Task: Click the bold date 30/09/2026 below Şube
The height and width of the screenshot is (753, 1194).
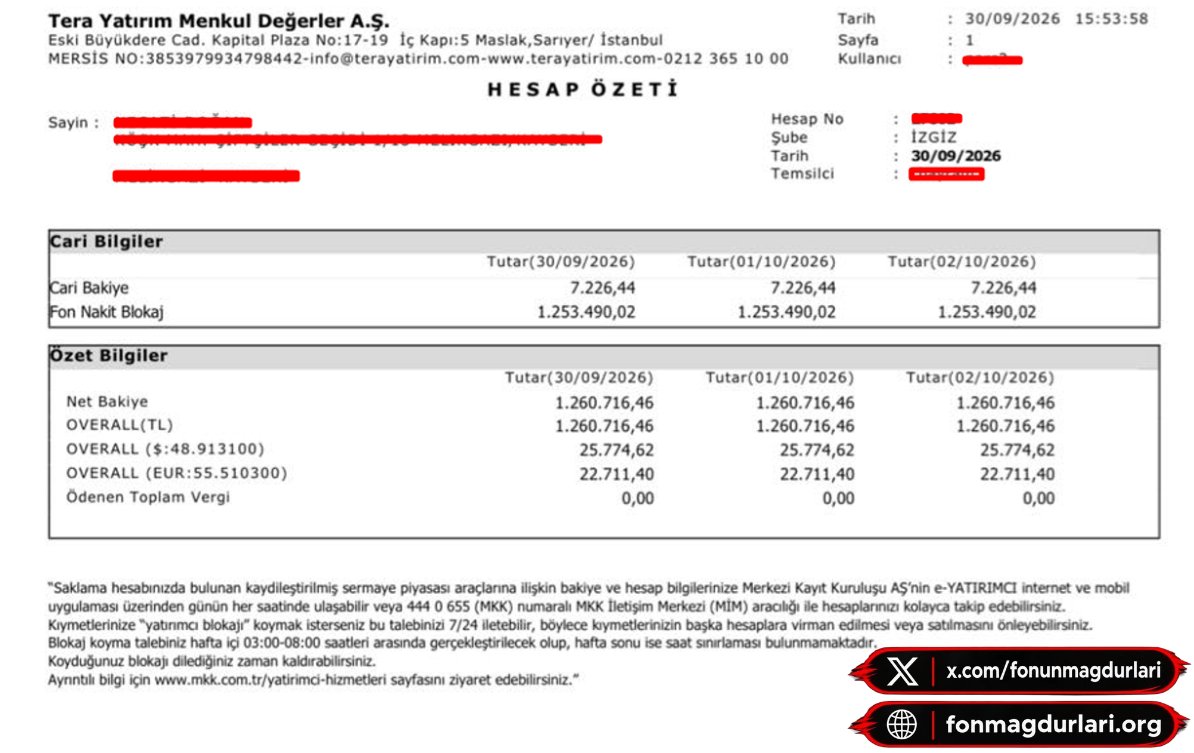Action: coord(956,155)
